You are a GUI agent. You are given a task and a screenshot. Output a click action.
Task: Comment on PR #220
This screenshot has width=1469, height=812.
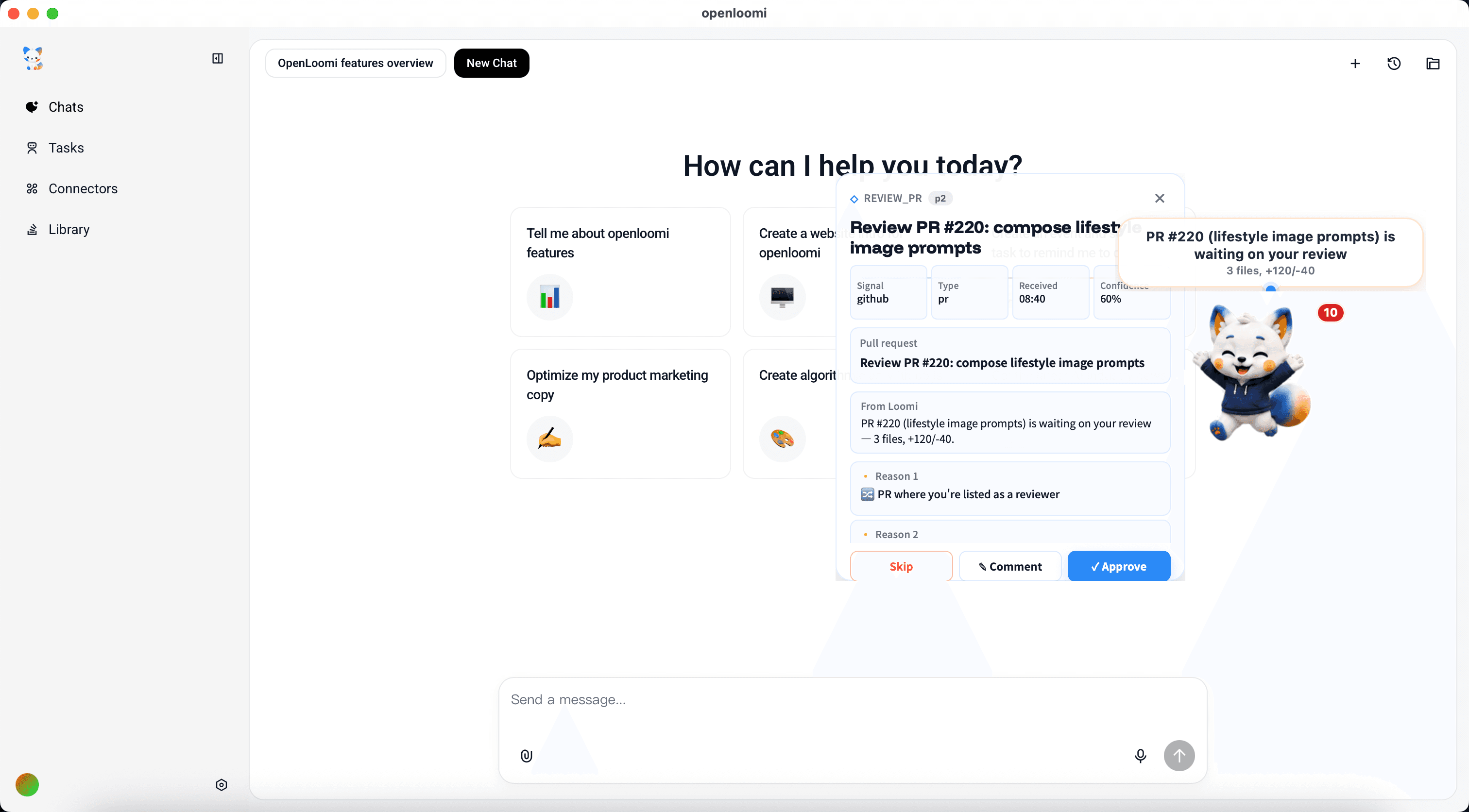pos(1010,566)
